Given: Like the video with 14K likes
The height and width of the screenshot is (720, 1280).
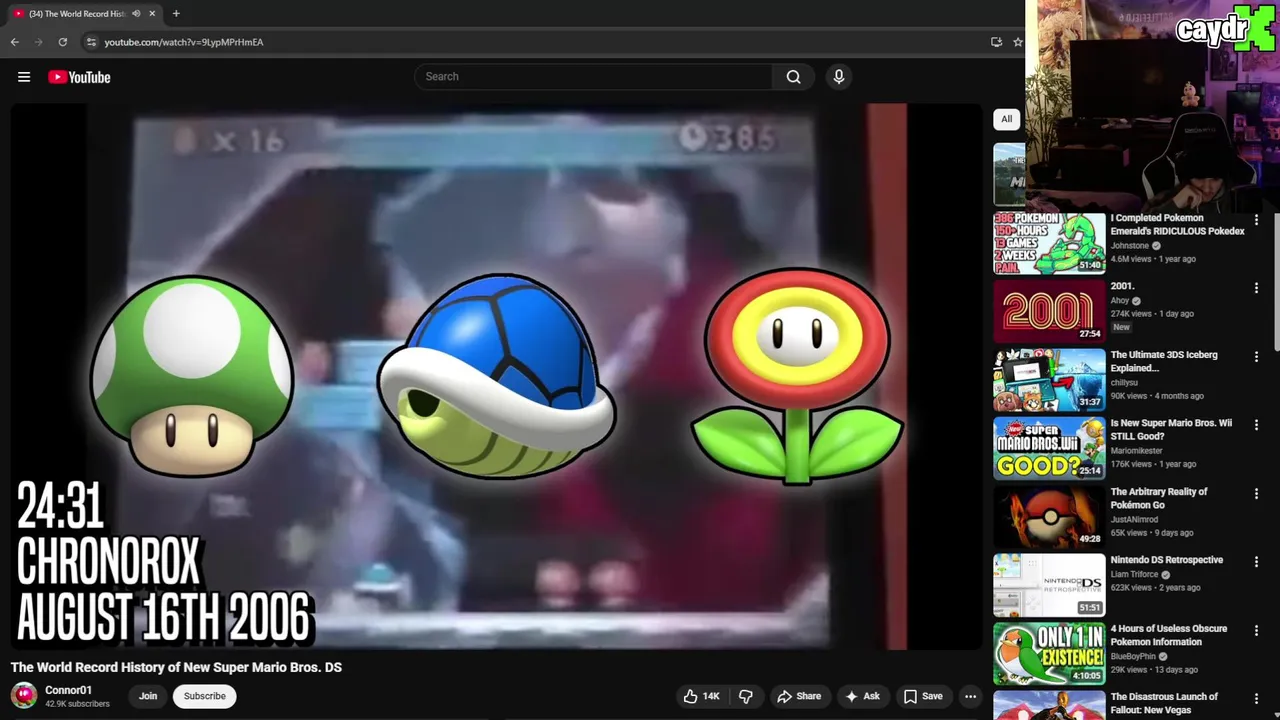Looking at the screenshot, I should [x=701, y=696].
